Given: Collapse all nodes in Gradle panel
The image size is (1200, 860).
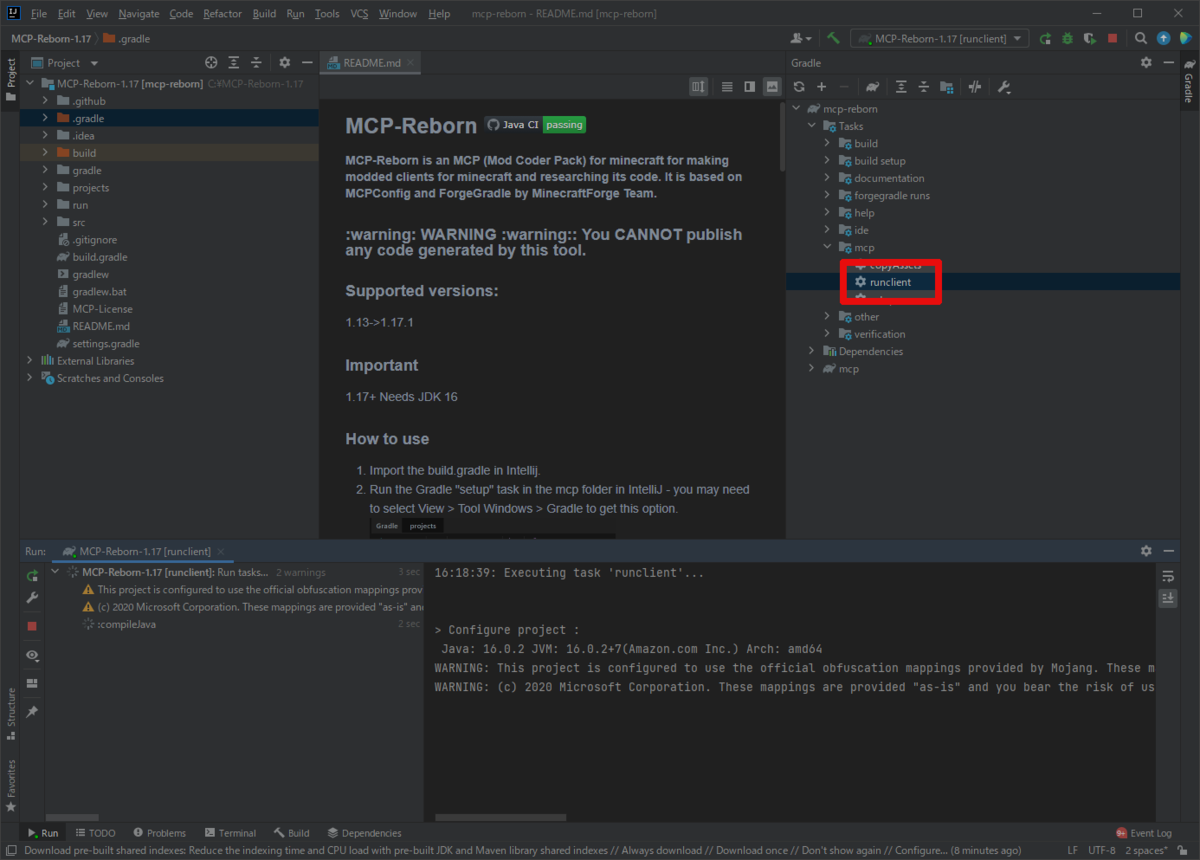Looking at the screenshot, I should [x=923, y=87].
